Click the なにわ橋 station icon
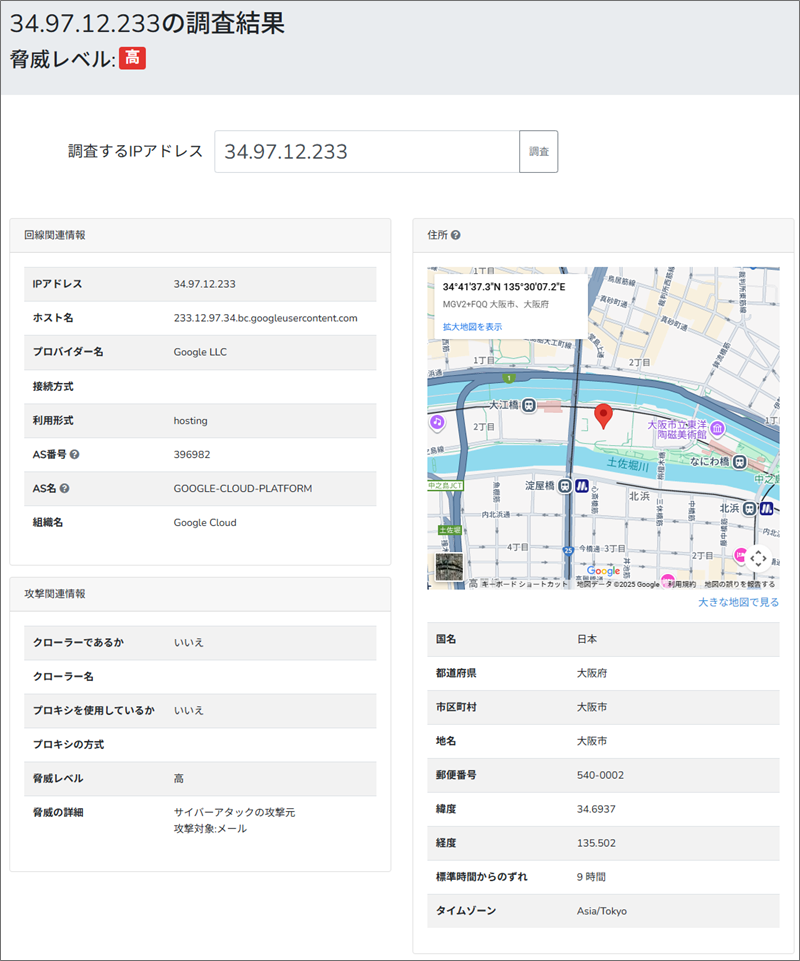 pyautogui.click(x=738, y=462)
